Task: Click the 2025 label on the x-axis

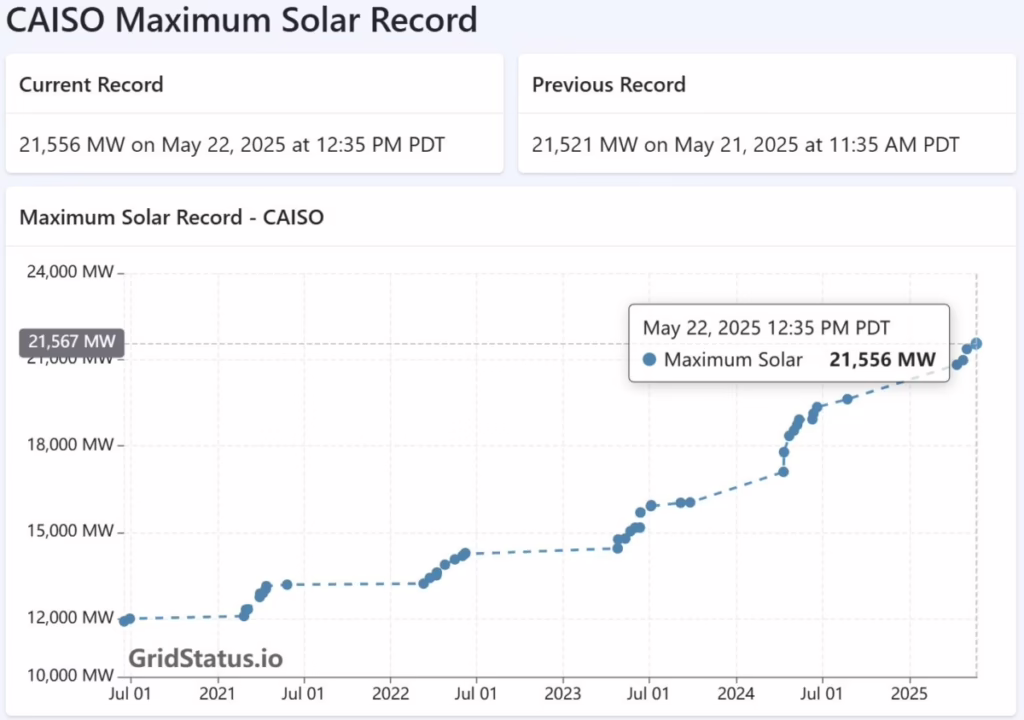Action: (x=909, y=693)
